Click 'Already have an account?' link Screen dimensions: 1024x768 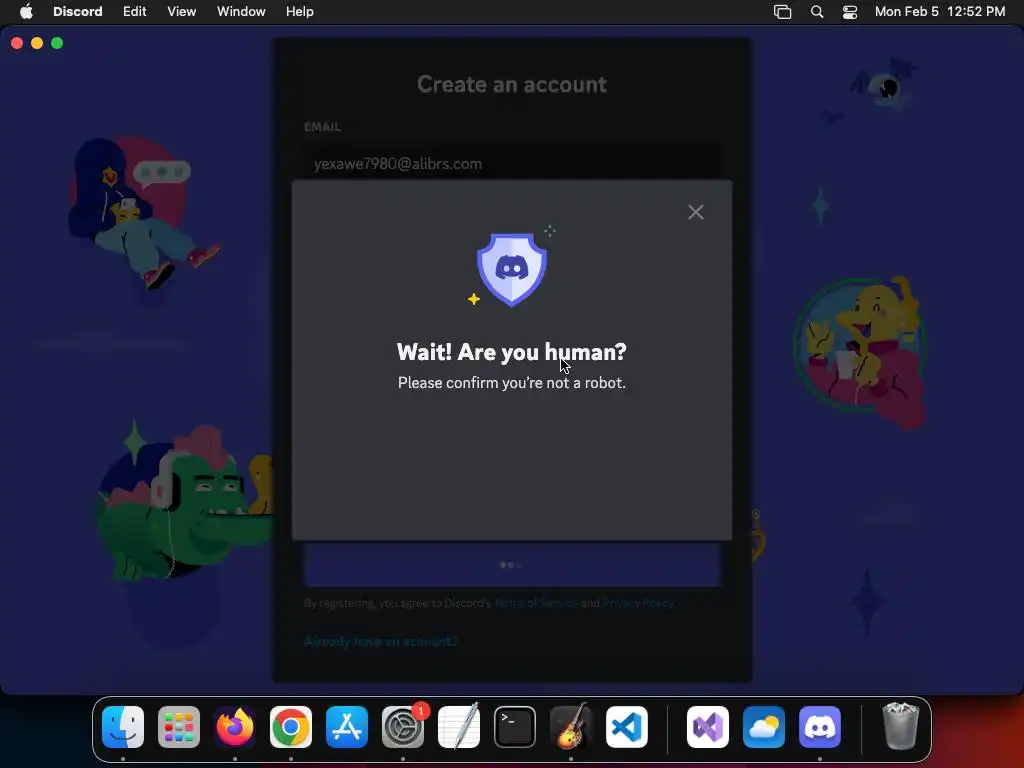[381, 641]
